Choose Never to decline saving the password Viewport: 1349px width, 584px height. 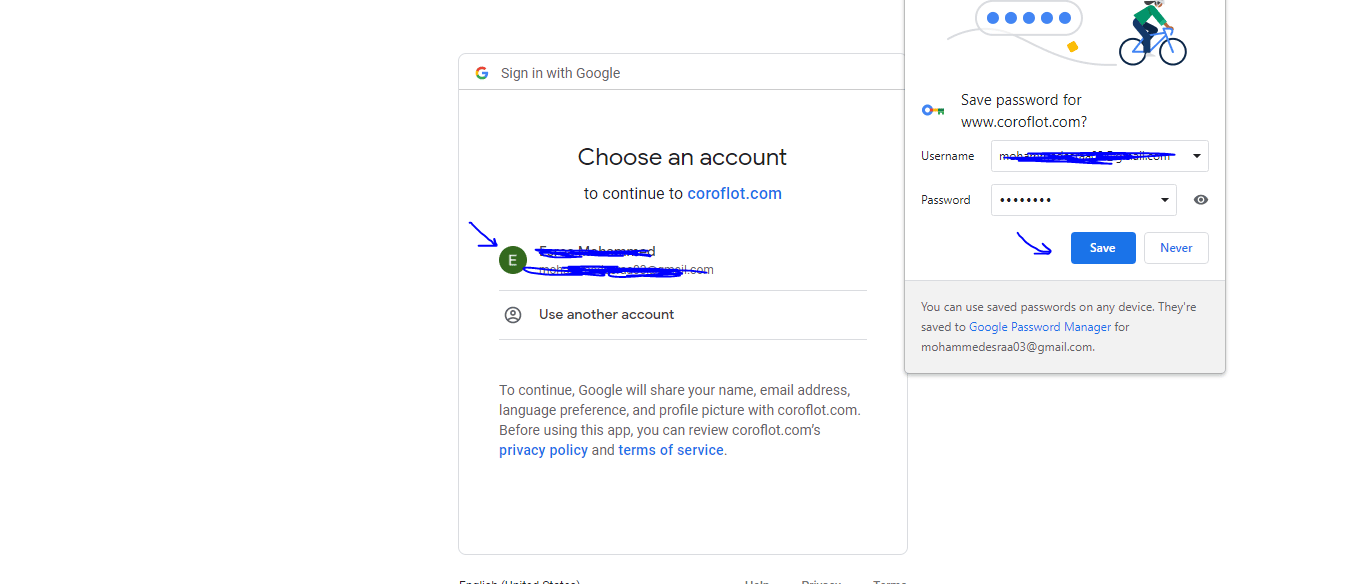tap(1176, 248)
